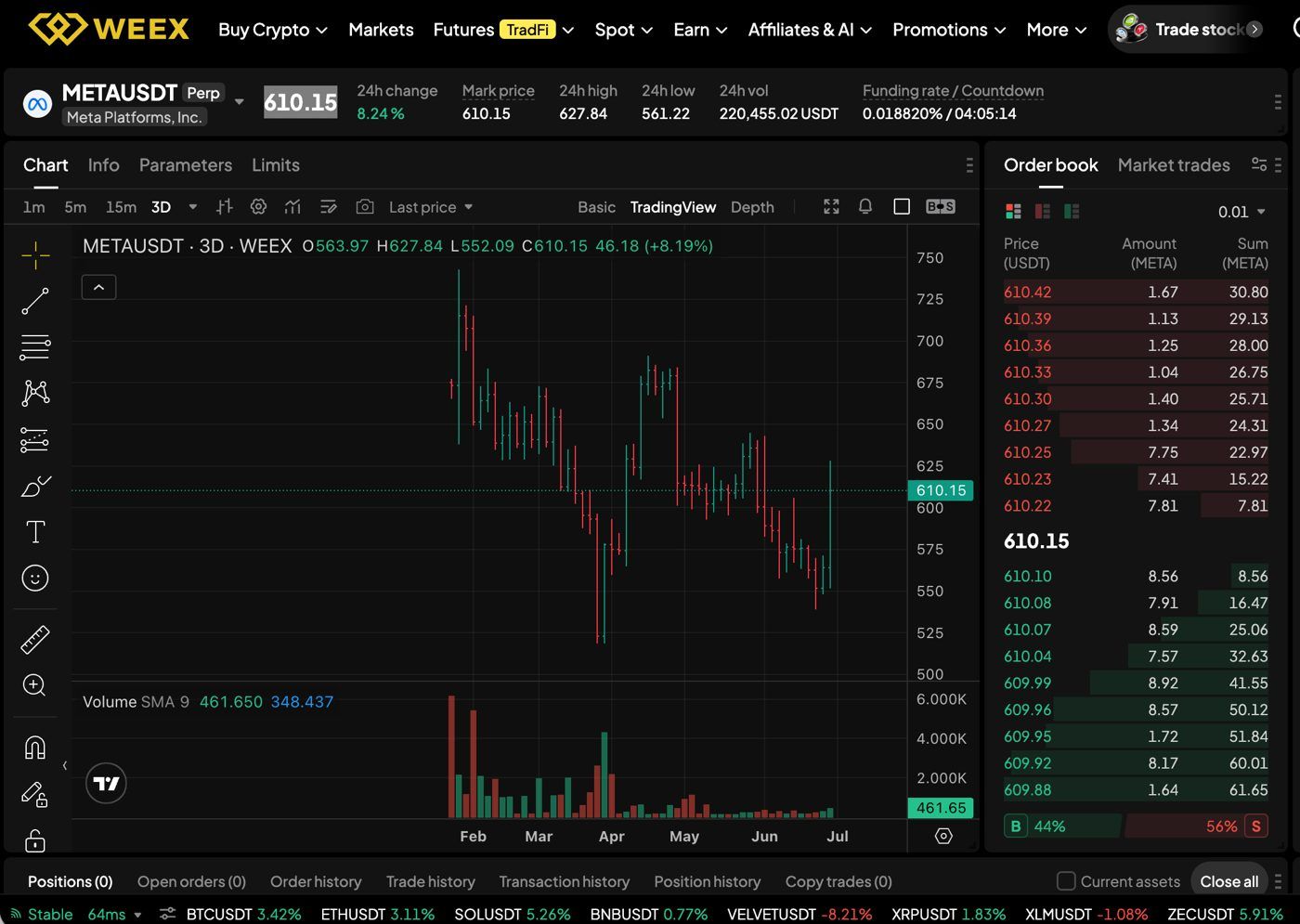This screenshot has height=924, width=1300.
Task: Collapse the drawing toolbar arrow
Action: tap(65, 765)
